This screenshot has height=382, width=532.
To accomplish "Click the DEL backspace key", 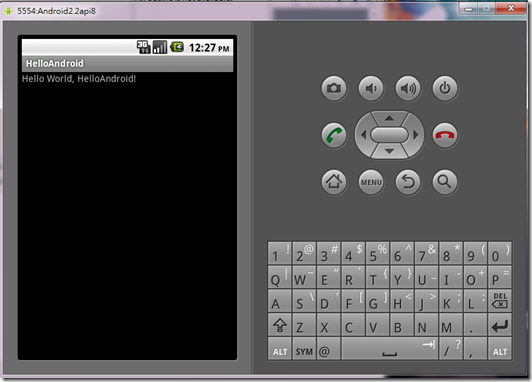I will coord(499,301).
